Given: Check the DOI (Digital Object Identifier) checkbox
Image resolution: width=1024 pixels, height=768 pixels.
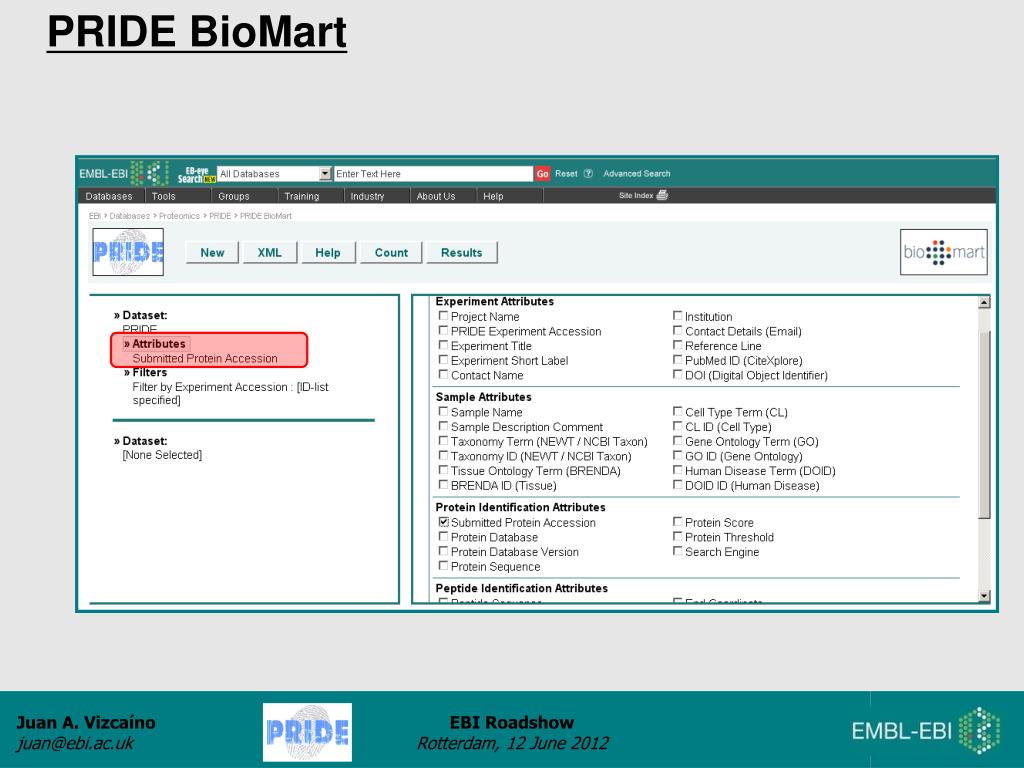Looking at the screenshot, I should point(677,374).
